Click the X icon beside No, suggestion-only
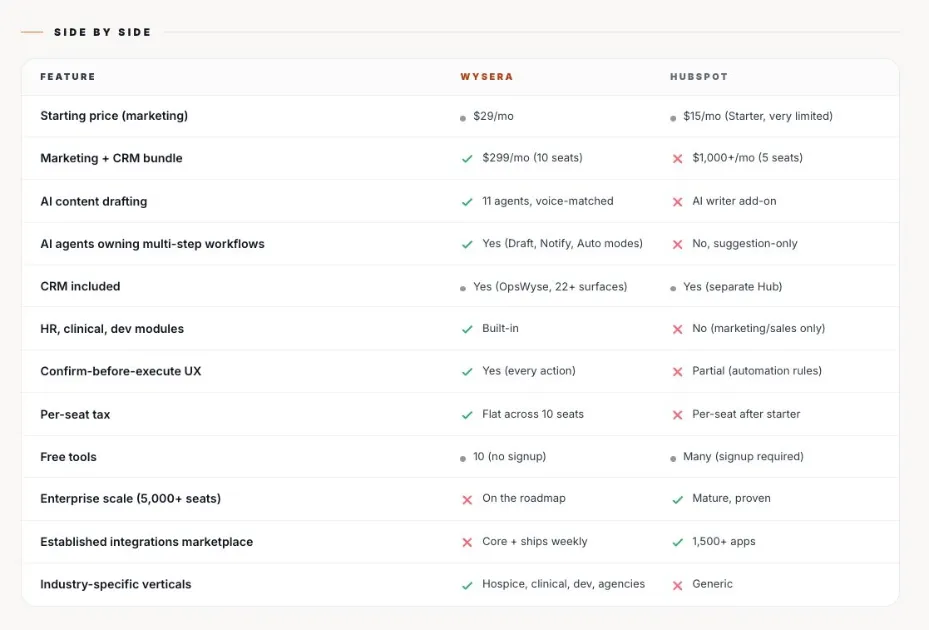Image resolution: width=929 pixels, height=630 pixels. pos(677,244)
